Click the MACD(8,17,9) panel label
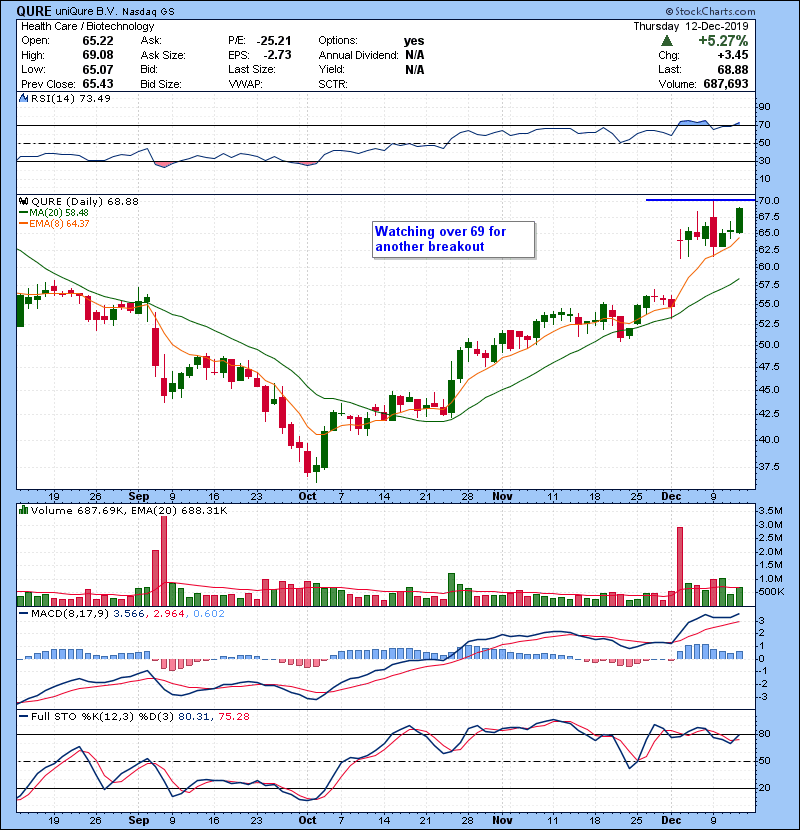The width and height of the screenshot is (800, 830). tap(70, 614)
